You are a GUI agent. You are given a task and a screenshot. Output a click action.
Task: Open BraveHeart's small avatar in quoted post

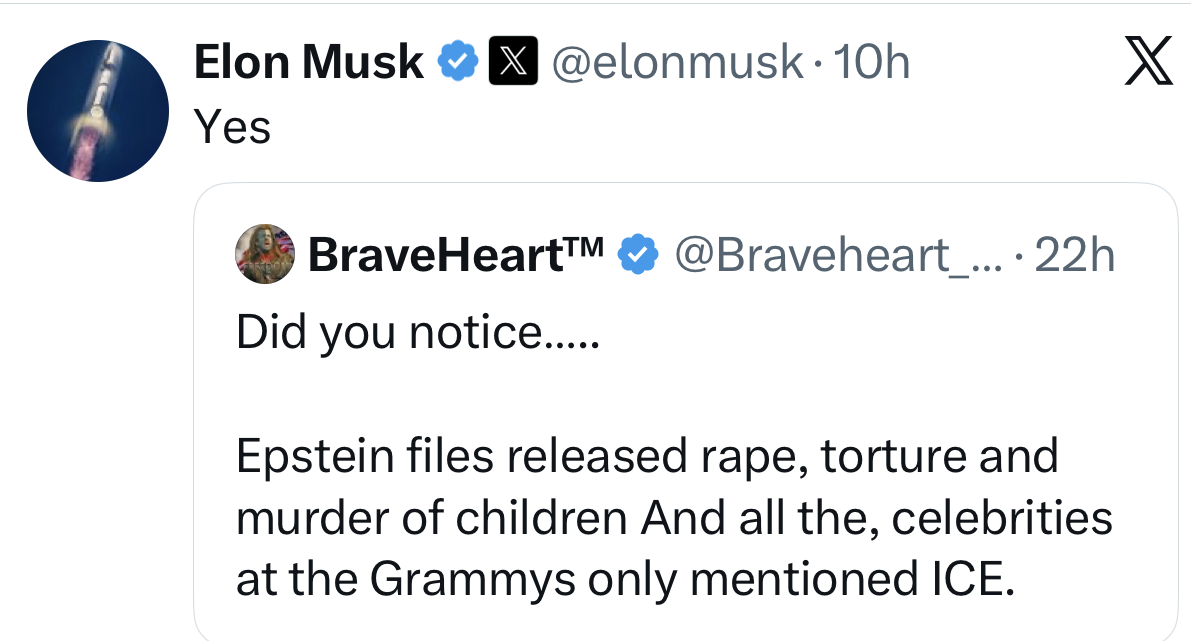coord(266,255)
